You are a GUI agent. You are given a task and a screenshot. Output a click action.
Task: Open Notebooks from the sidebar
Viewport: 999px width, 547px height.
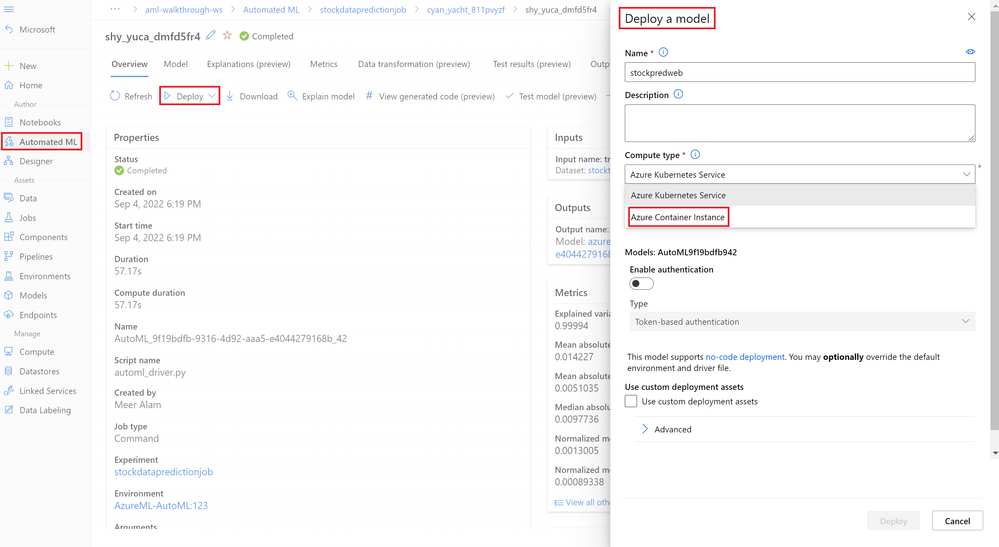point(40,122)
